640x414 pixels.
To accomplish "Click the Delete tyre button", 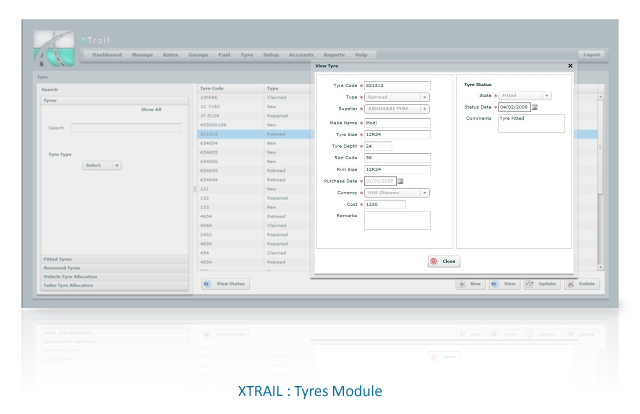I will [582, 284].
